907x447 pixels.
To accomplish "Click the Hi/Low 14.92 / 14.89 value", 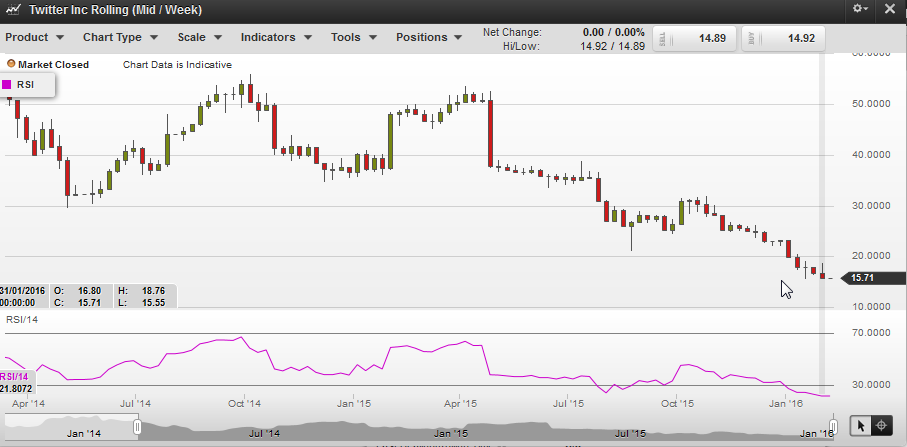I will coord(613,46).
